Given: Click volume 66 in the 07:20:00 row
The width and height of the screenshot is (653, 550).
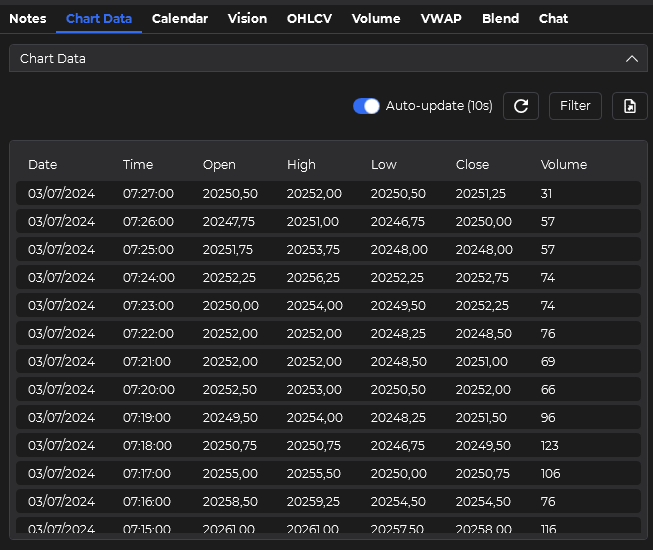Looking at the screenshot, I should click(x=548, y=389).
